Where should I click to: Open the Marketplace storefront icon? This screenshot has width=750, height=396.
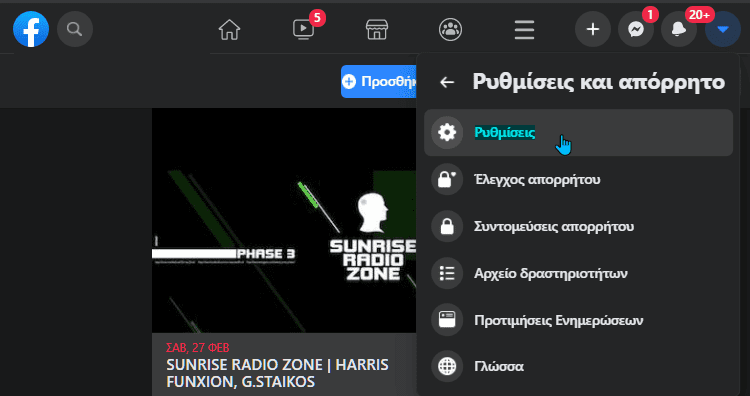point(377,30)
